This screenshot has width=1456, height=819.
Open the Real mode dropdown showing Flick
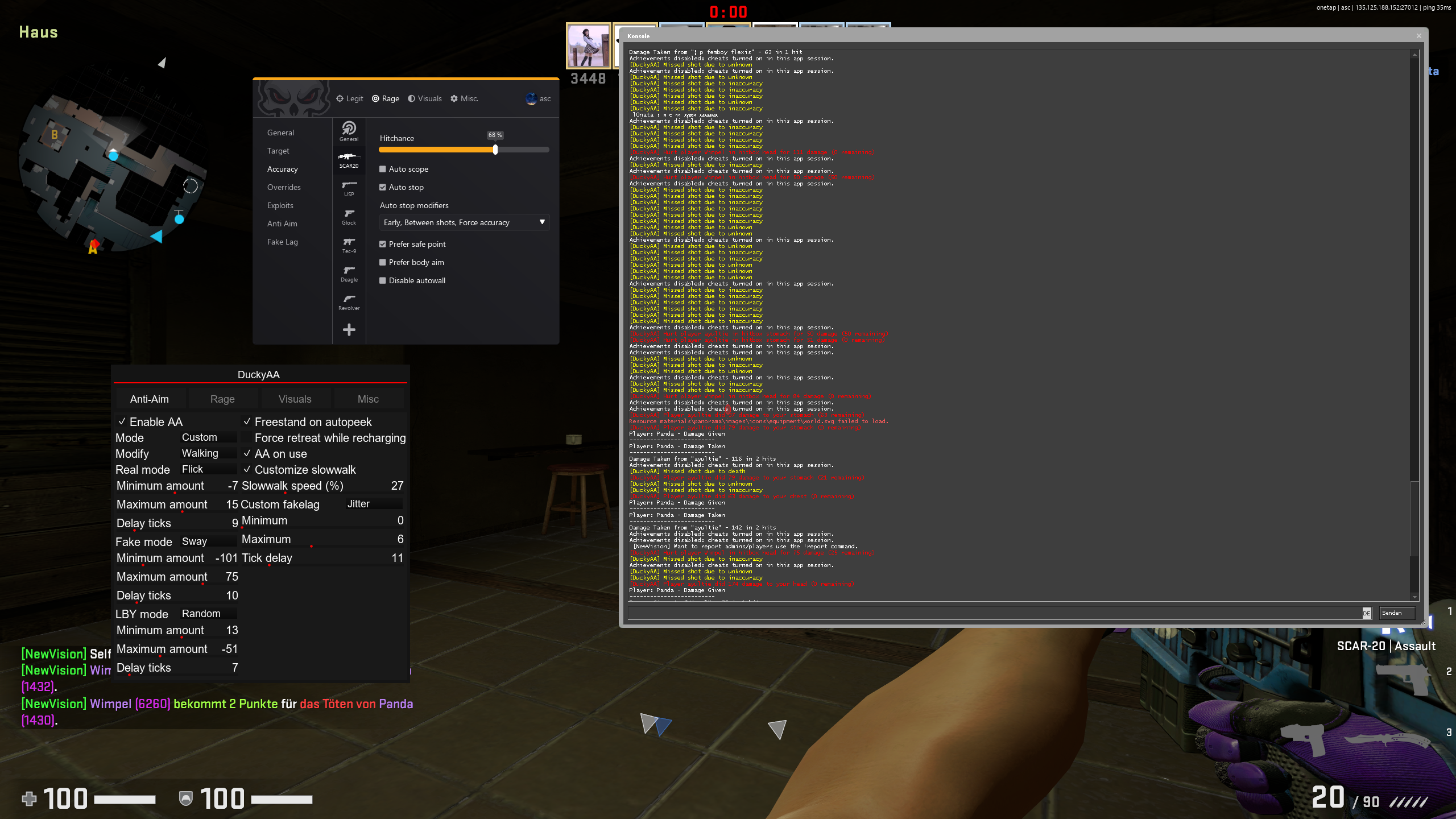(x=208, y=469)
